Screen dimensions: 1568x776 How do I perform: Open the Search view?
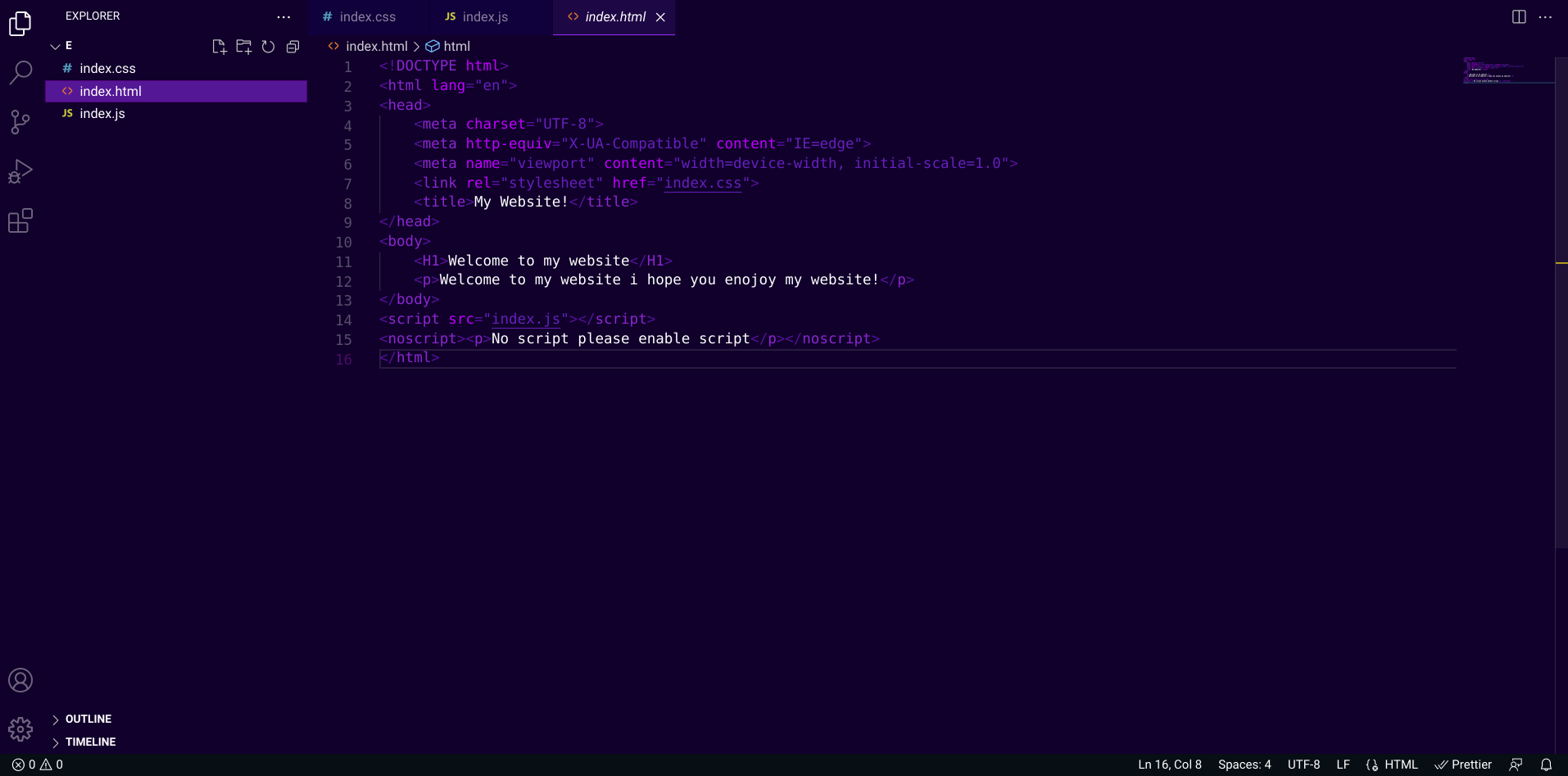[x=20, y=73]
